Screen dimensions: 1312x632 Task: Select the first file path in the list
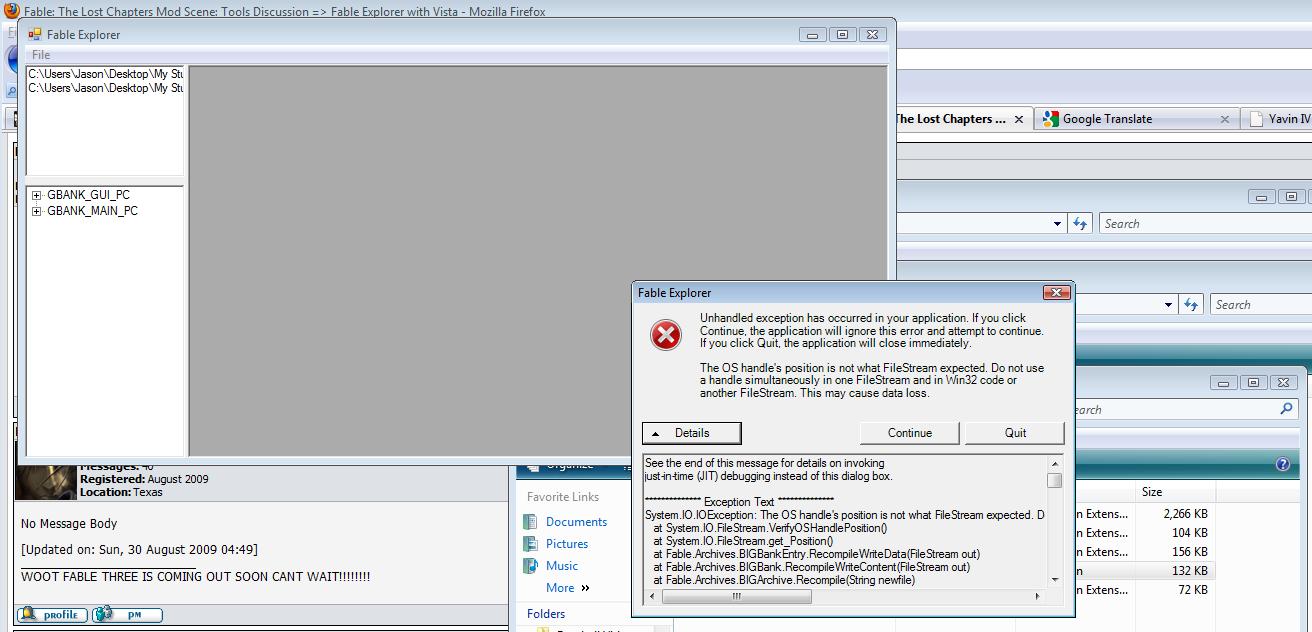[x=105, y=74]
